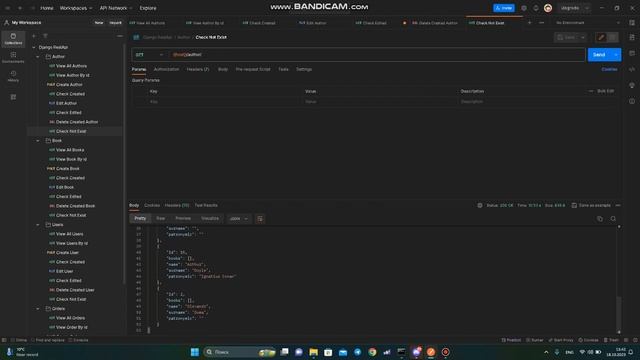The width and height of the screenshot is (640, 360).
Task: Open the code snippet icon on the right sidebar
Action: 632,69
